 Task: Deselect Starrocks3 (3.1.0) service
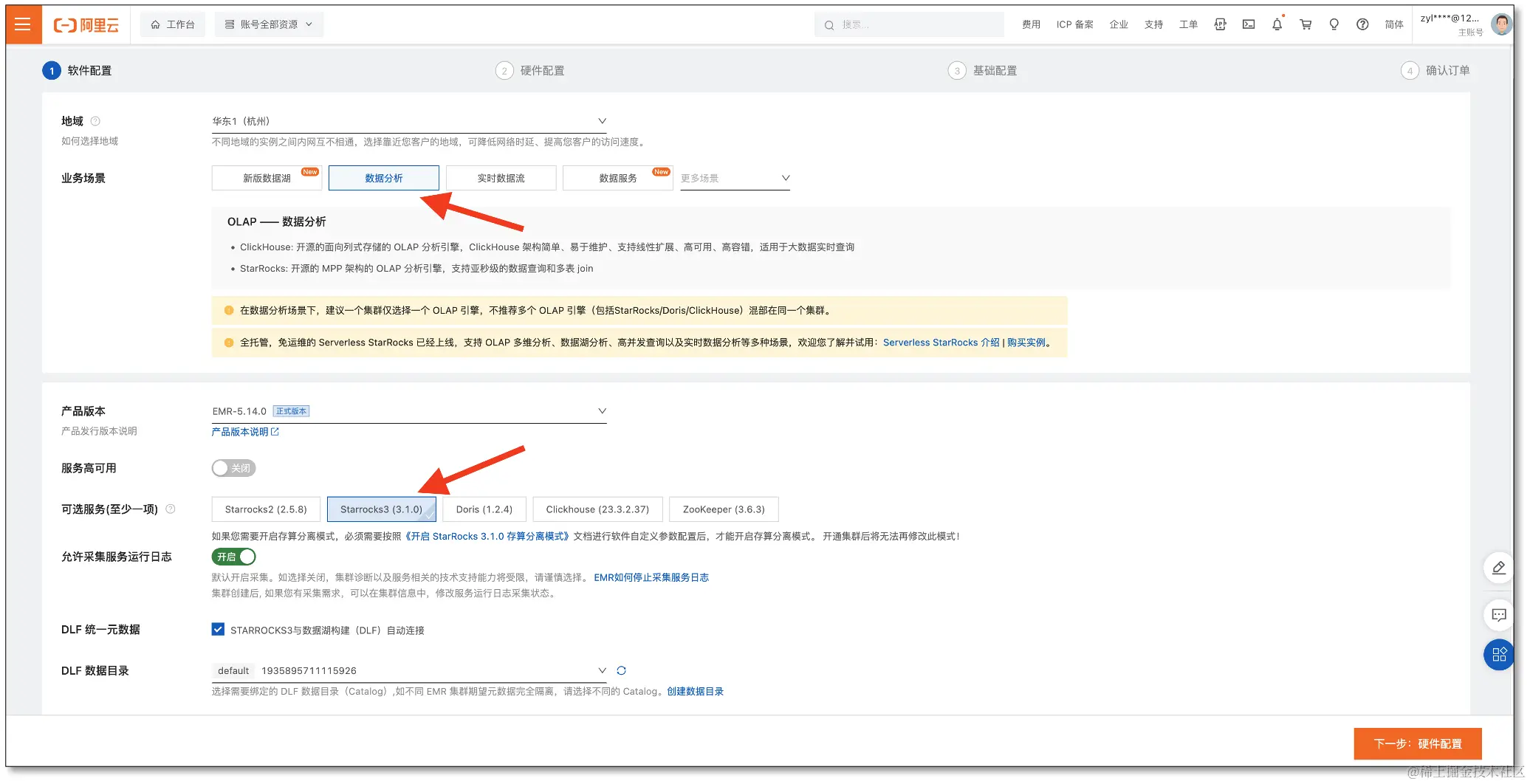click(381, 509)
